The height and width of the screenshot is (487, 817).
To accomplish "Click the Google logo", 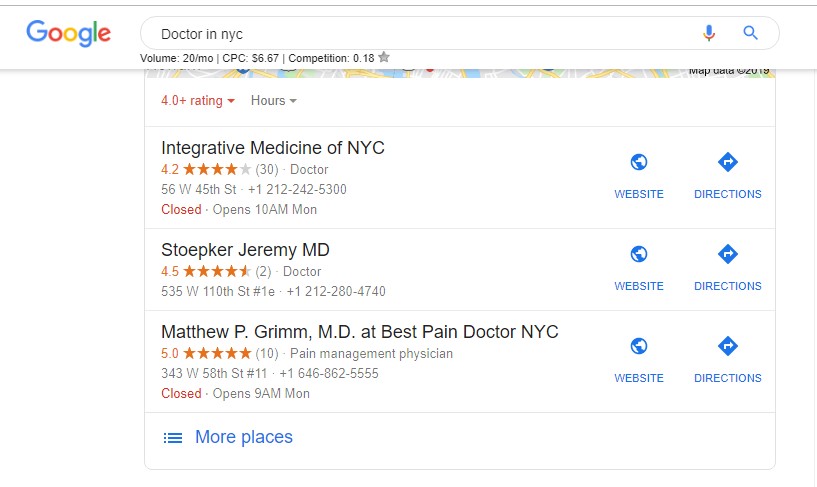I will coord(68,33).
